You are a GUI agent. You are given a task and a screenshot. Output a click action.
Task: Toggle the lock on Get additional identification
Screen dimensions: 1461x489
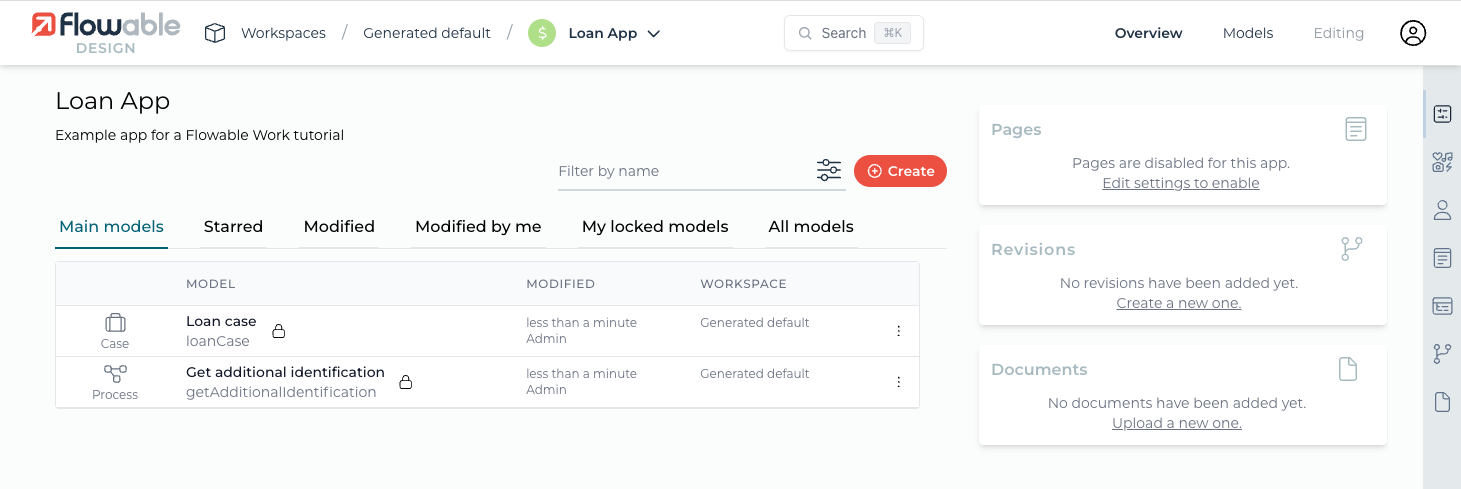point(406,382)
